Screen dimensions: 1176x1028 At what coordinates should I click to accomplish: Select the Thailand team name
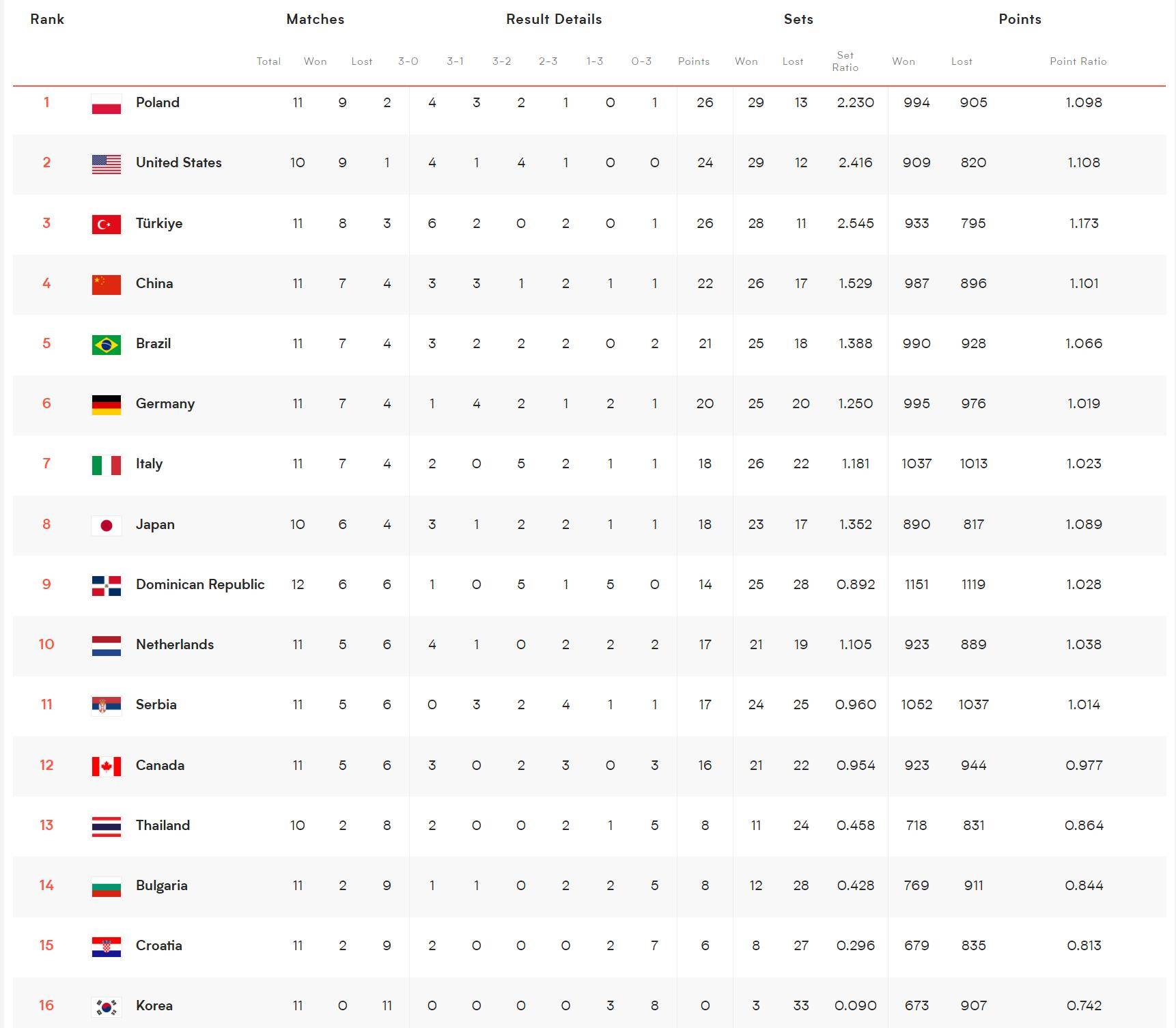click(163, 825)
